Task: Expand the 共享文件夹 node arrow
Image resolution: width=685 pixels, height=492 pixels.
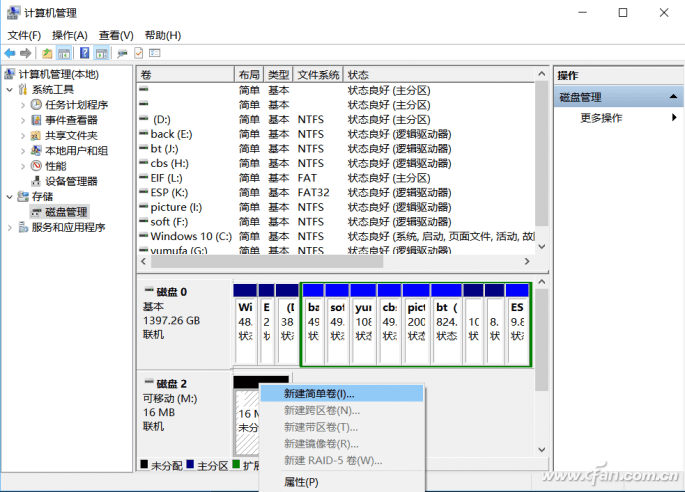Action: pos(23,135)
